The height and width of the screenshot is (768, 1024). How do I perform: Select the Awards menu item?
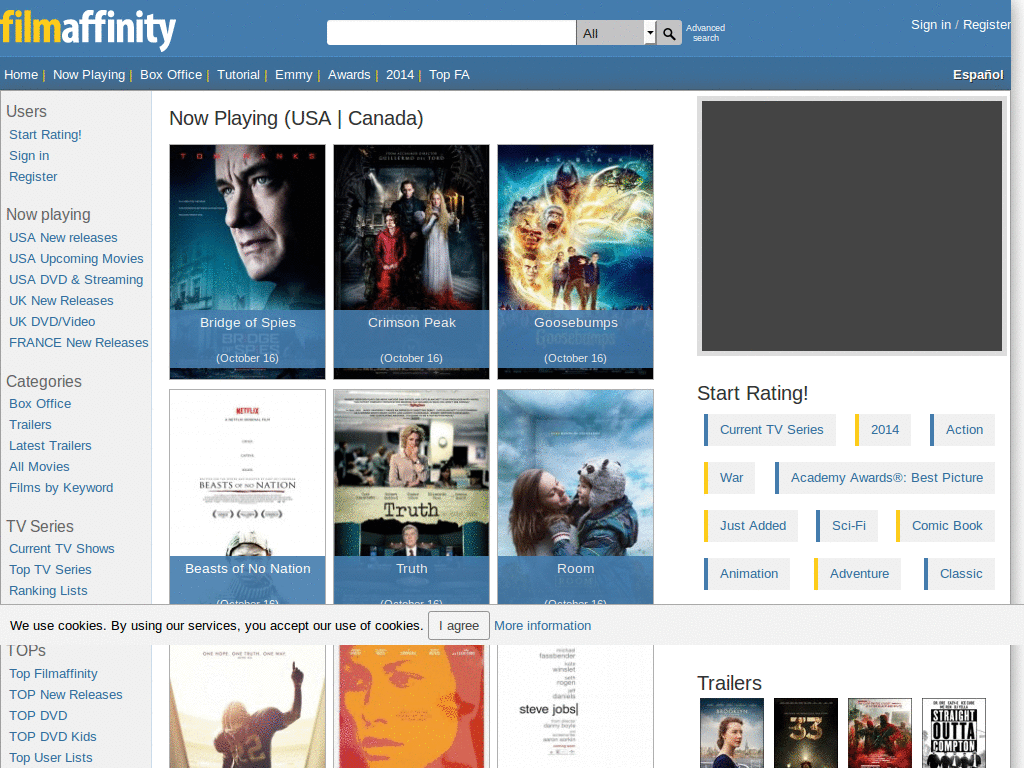tap(349, 74)
